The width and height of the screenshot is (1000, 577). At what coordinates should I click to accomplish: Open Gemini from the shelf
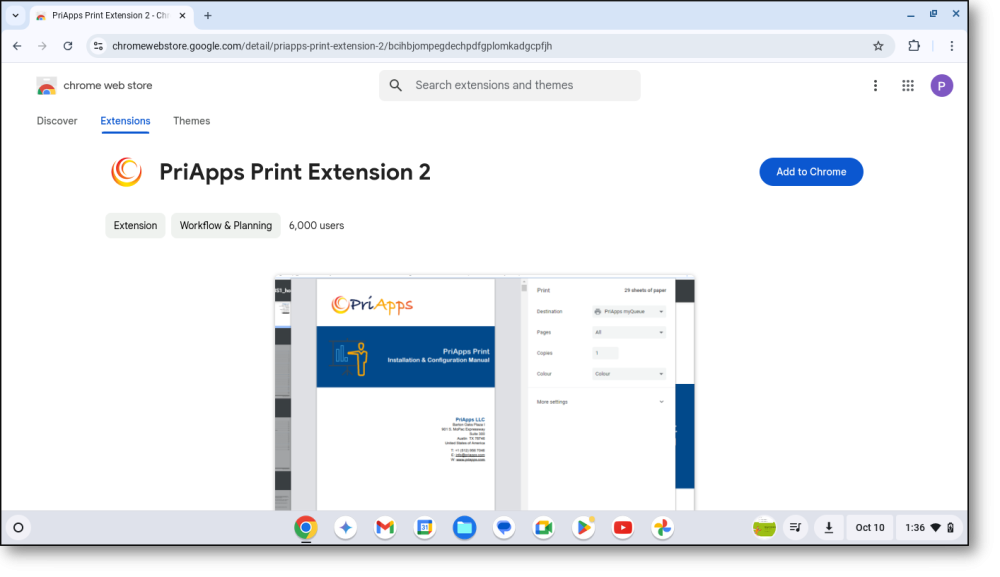[345, 527]
